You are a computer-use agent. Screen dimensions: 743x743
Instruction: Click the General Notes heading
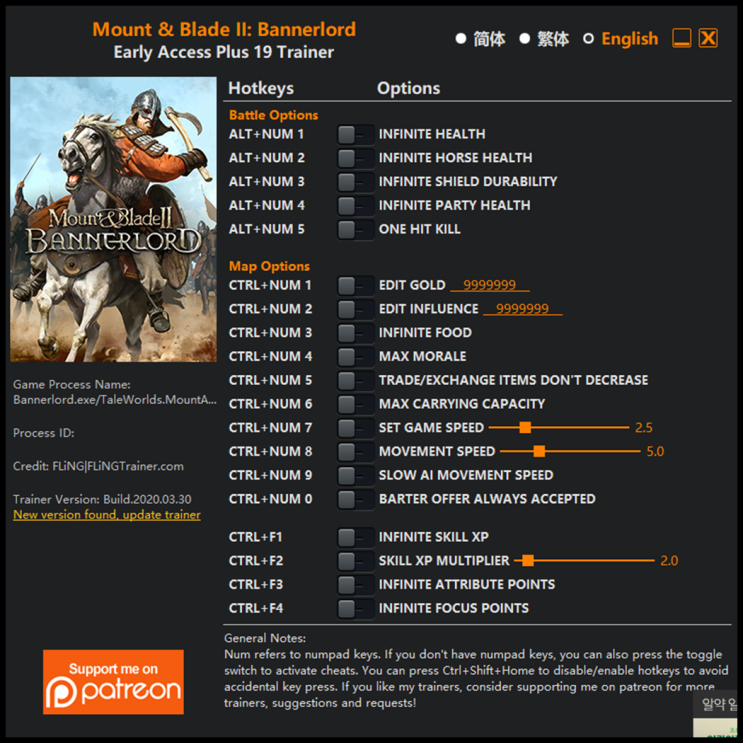click(265, 638)
